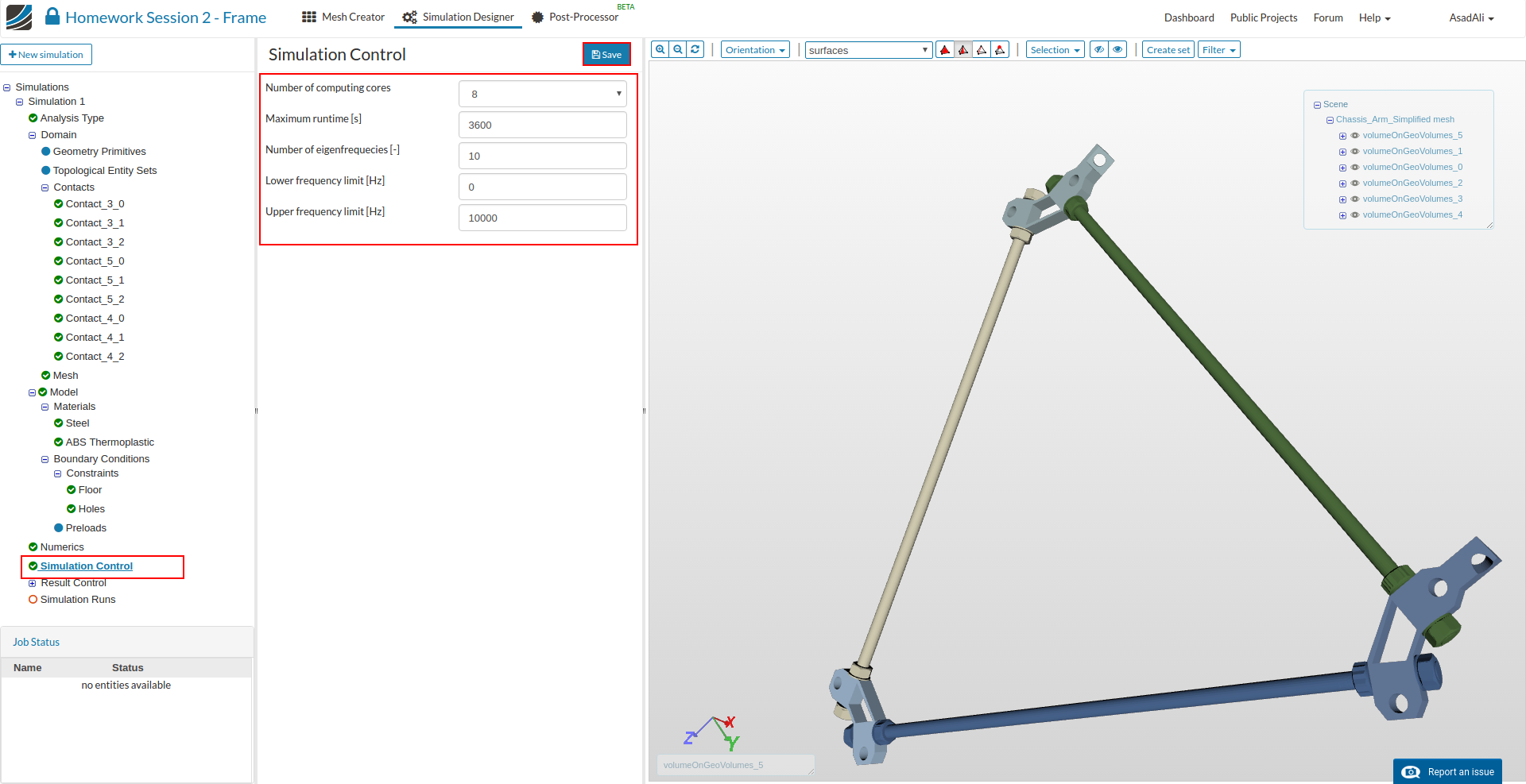Open the Dashboard menu item
This screenshot has width=1526, height=784.
(1189, 17)
